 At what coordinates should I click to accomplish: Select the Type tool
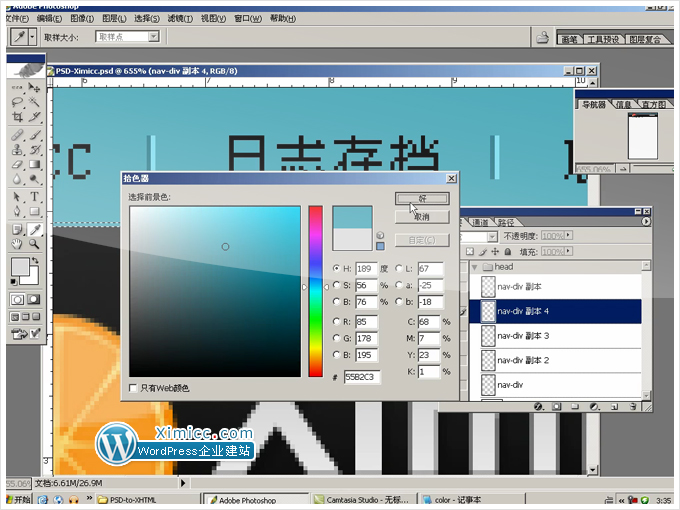(34, 197)
